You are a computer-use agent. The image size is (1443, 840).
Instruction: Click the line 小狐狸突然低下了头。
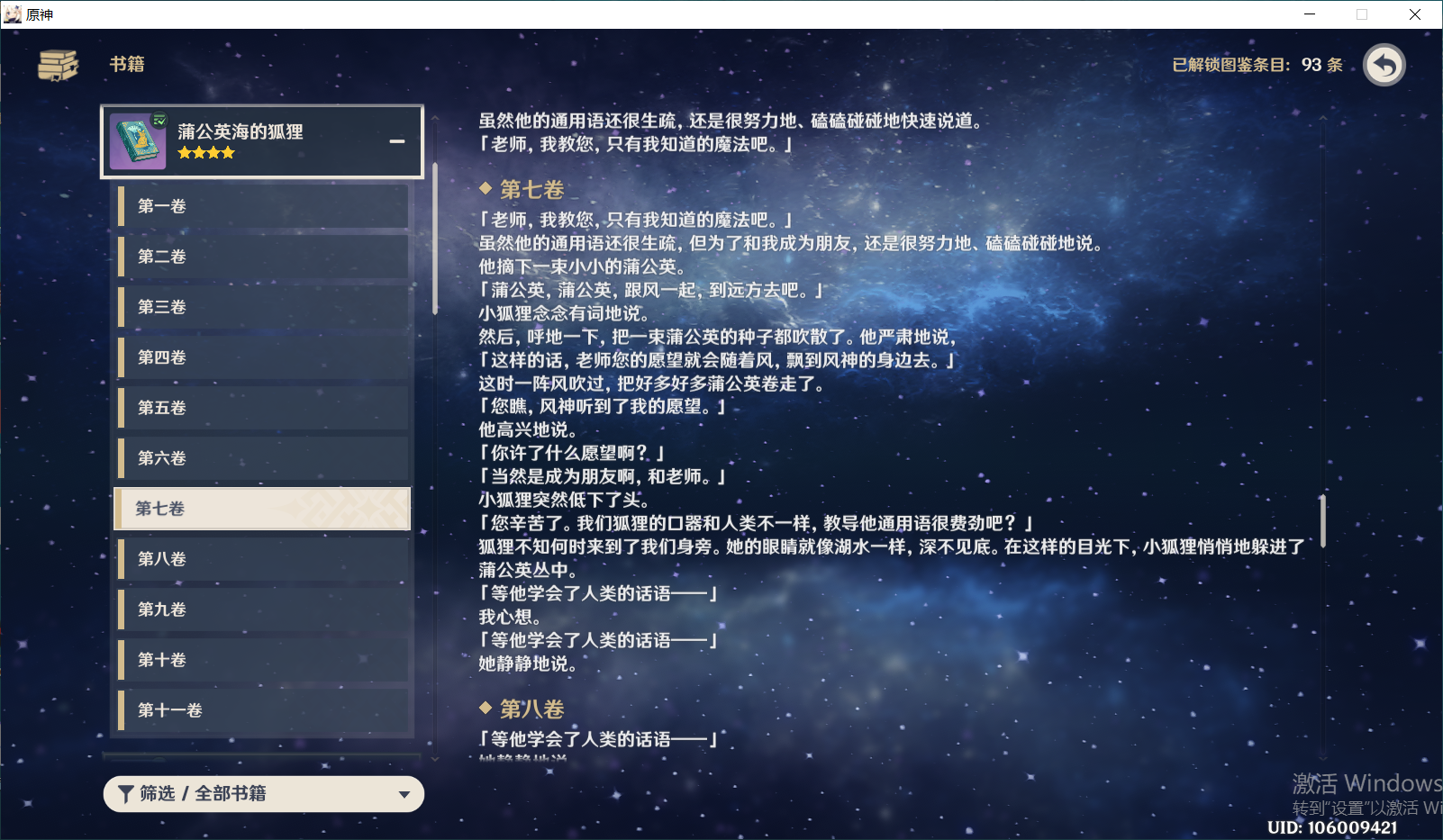(x=564, y=500)
